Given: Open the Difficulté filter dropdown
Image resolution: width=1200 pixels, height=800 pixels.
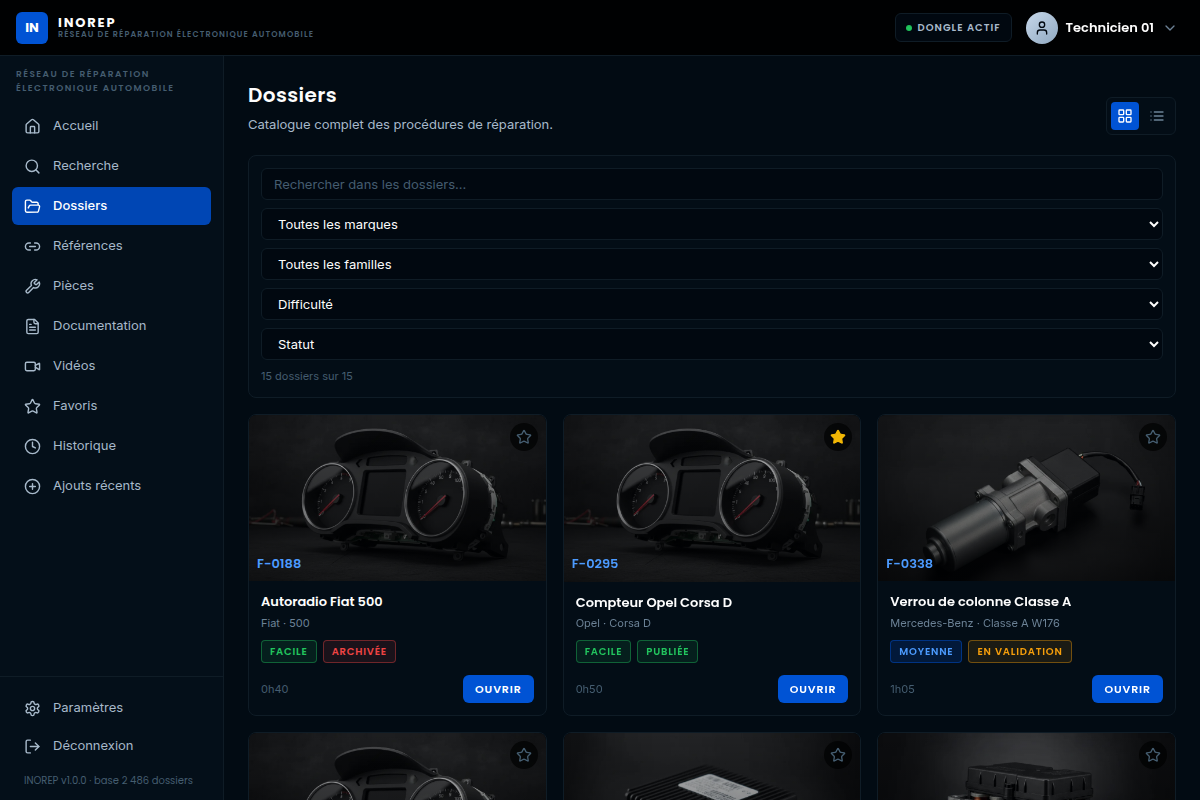Looking at the screenshot, I should (x=712, y=304).
